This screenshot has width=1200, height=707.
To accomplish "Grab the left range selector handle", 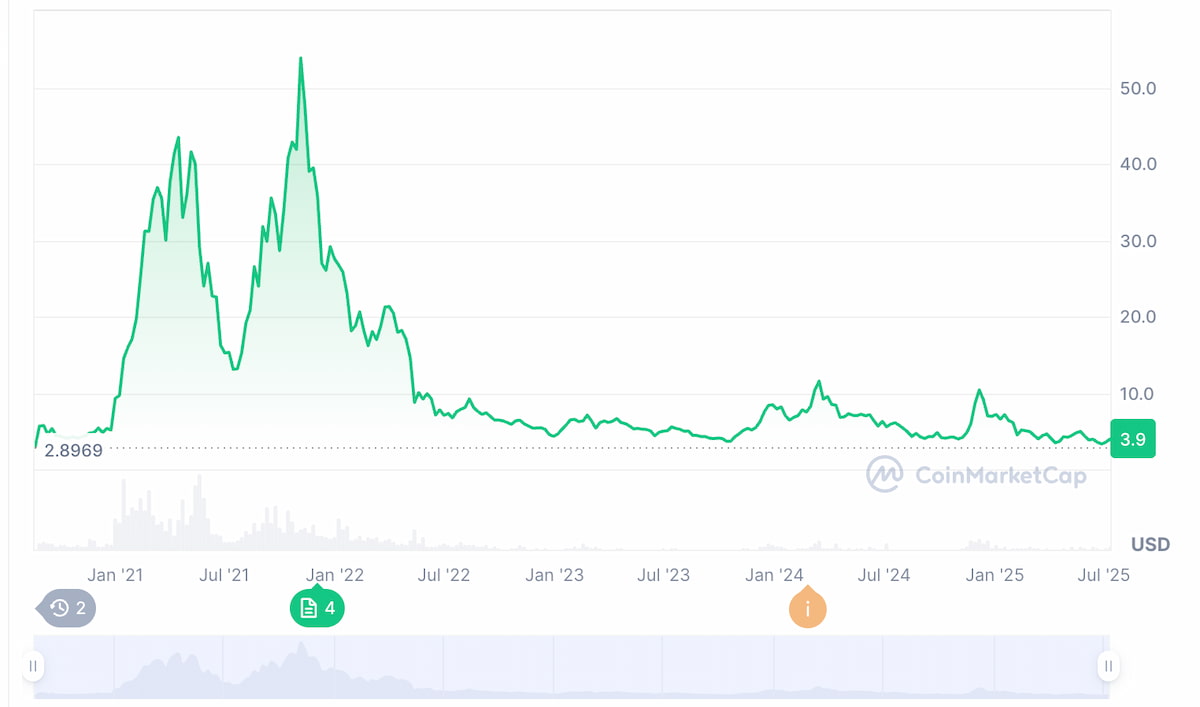I will 33,666.
